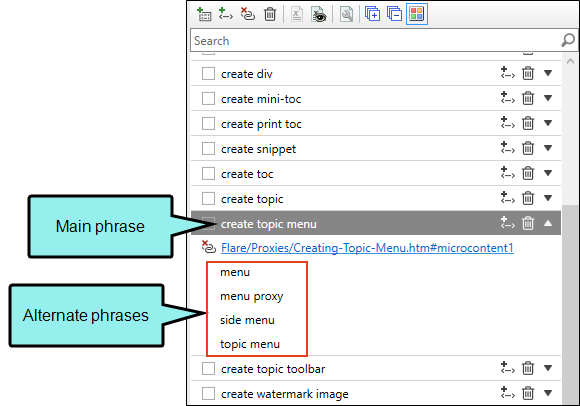Image resolution: width=580 pixels, height=406 pixels.
Task: Select the alternate phrase menu proxy
Action: [x=252, y=296]
